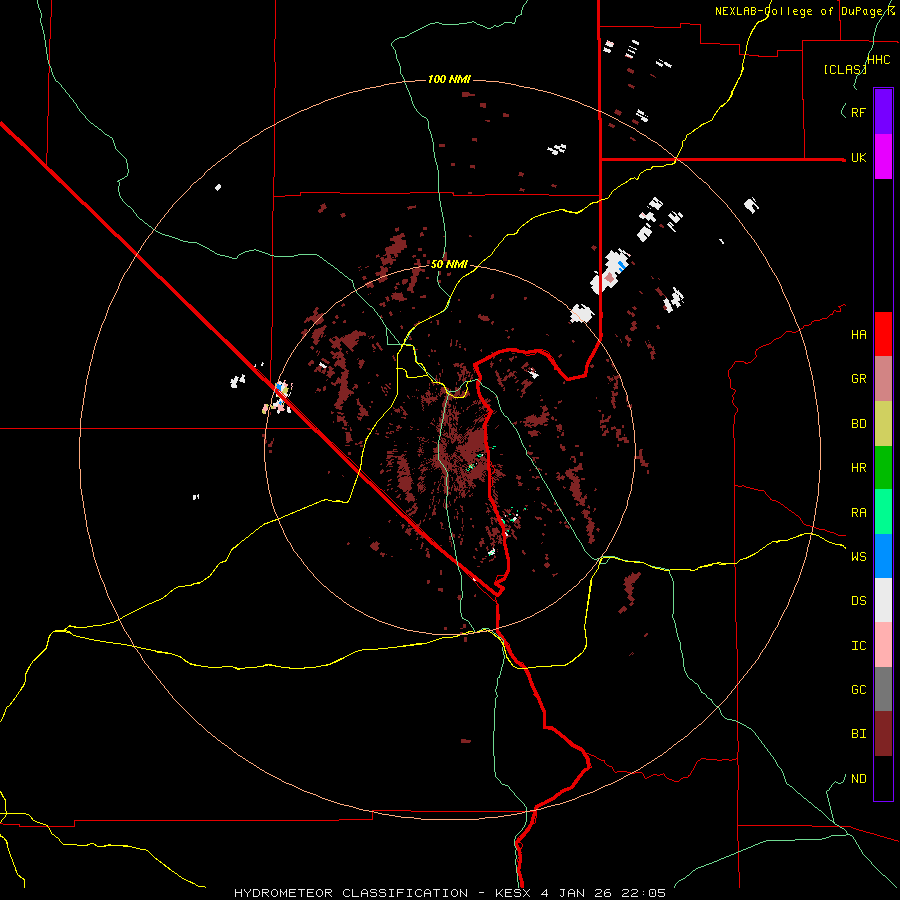This screenshot has width=900, height=900.
Task: Pick the RA light green swatch
Action: (883, 512)
